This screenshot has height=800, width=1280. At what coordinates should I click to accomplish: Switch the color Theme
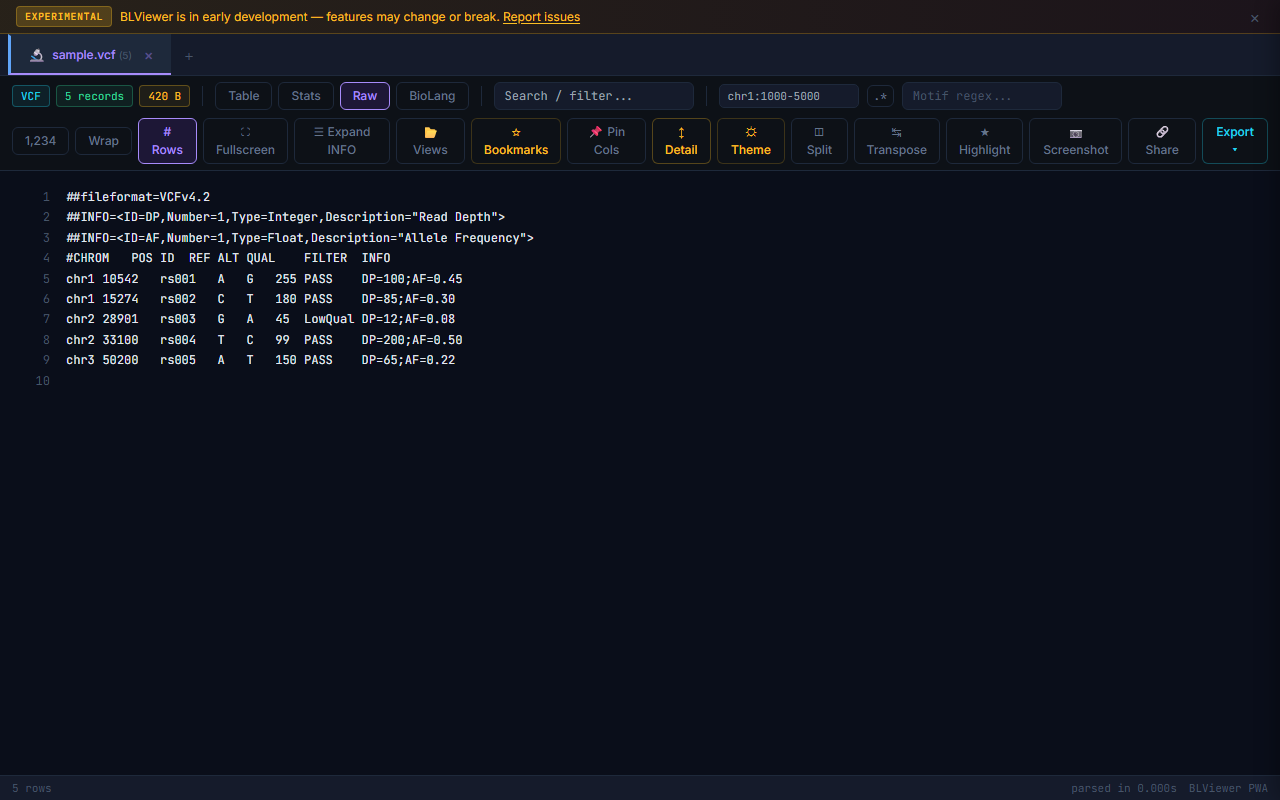coord(750,141)
